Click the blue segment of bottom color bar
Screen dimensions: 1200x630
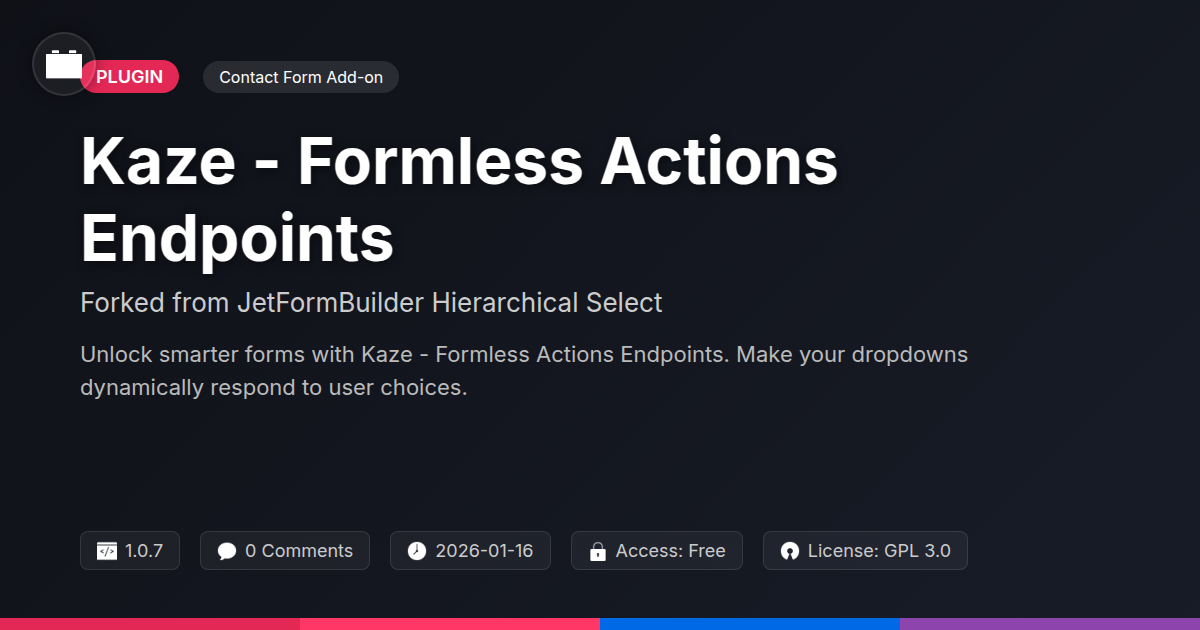[x=750, y=623]
